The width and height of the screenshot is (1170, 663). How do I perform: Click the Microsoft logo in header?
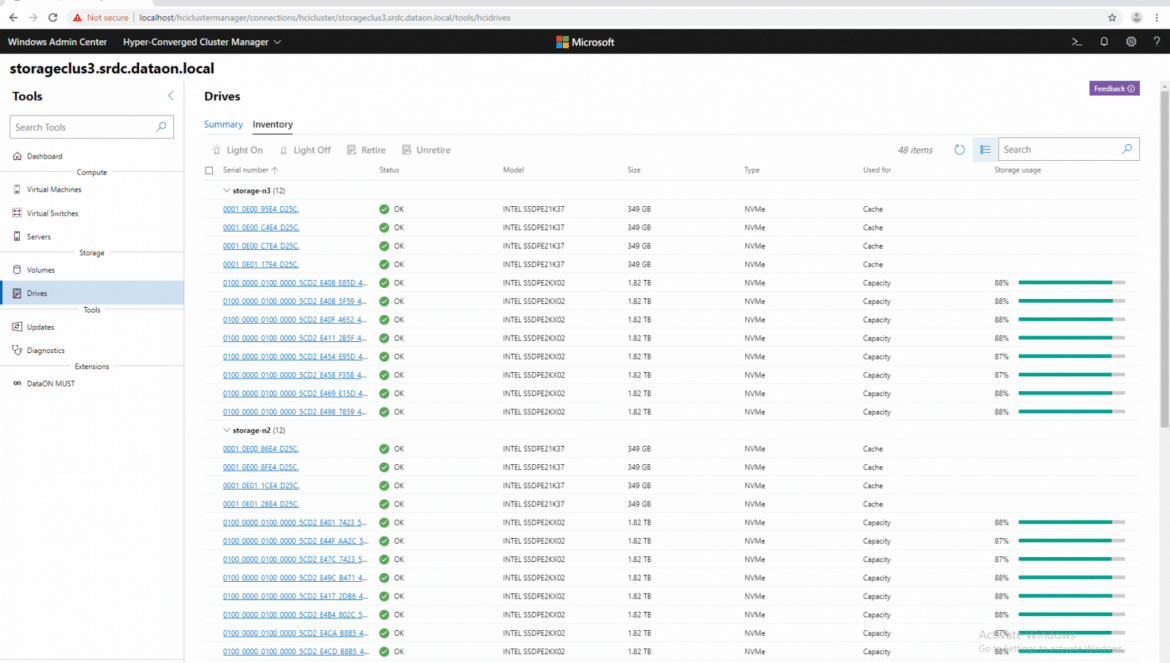pos(585,42)
